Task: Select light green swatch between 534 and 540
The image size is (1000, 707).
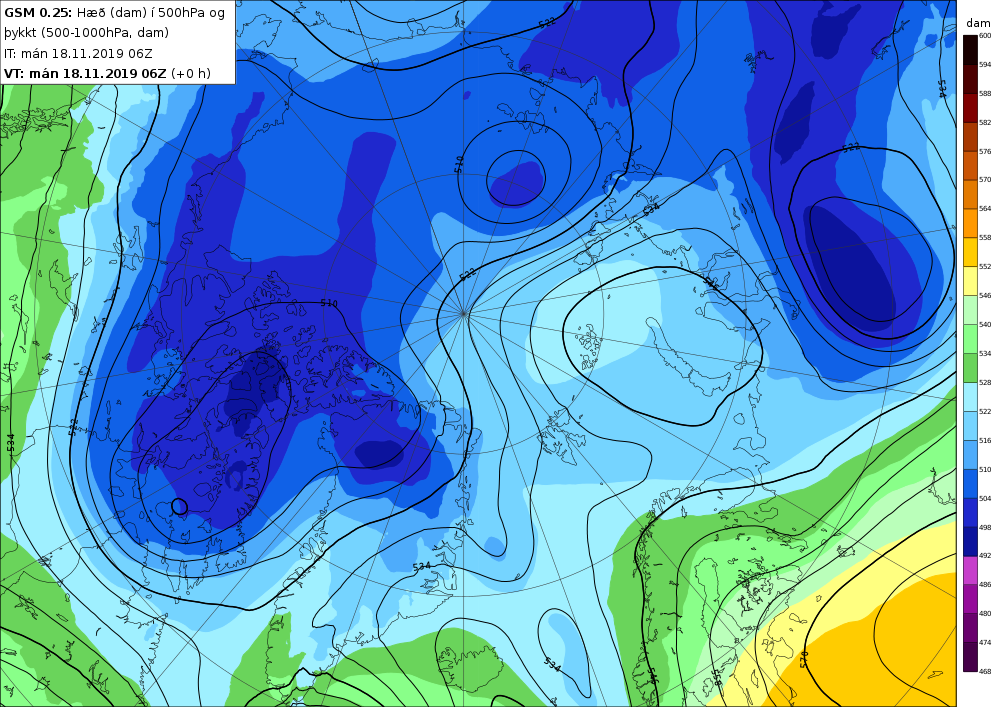Action: pos(970,339)
